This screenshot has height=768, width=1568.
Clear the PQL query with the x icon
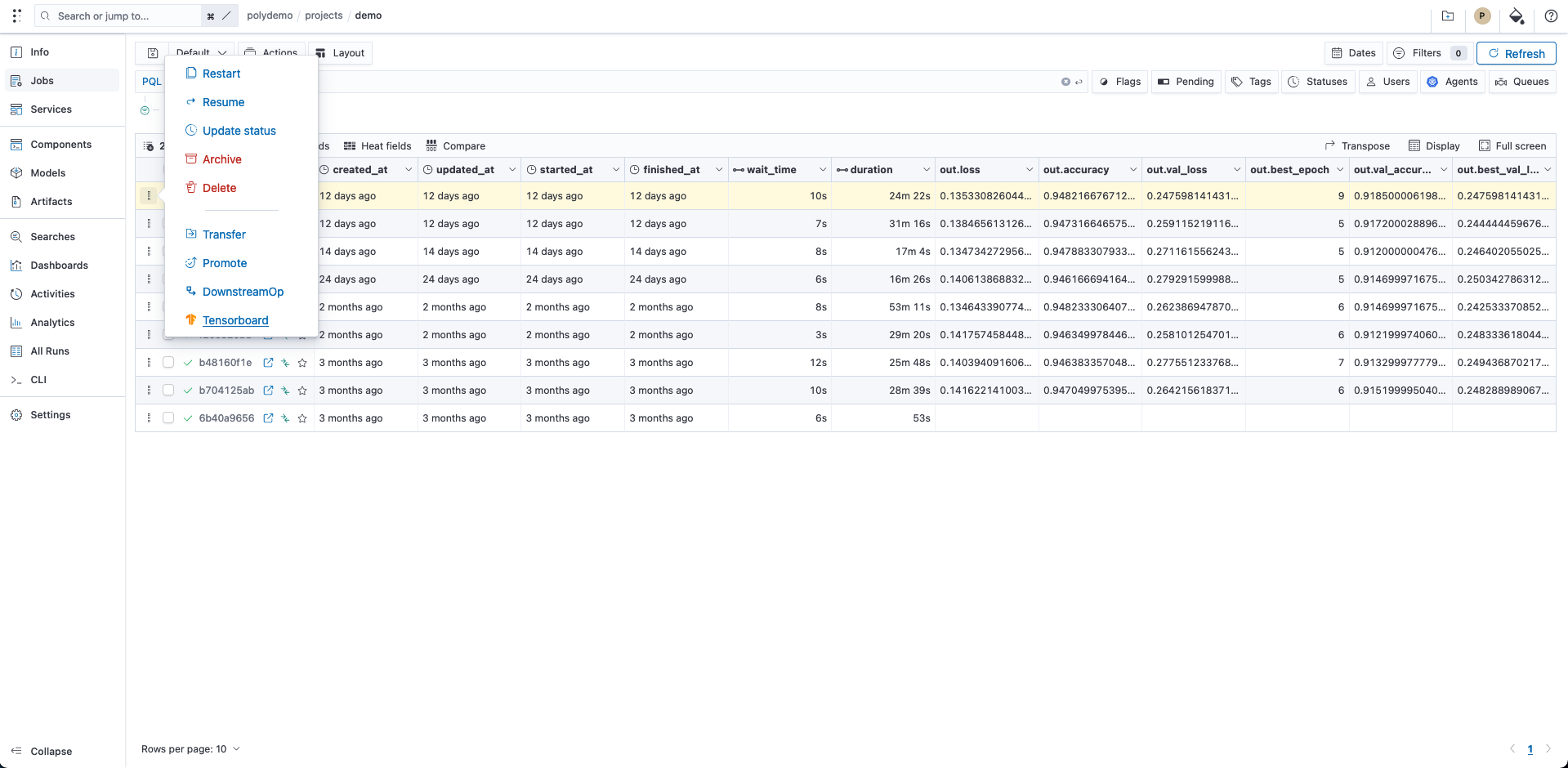pos(1065,82)
